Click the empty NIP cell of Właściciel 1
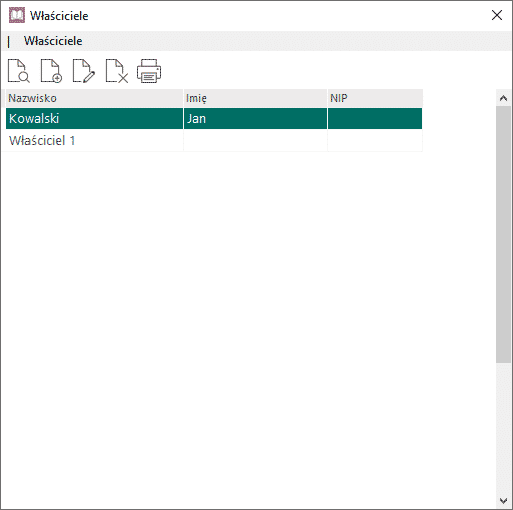Viewport: 513px width, 510px height. click(x=375, y=140)
